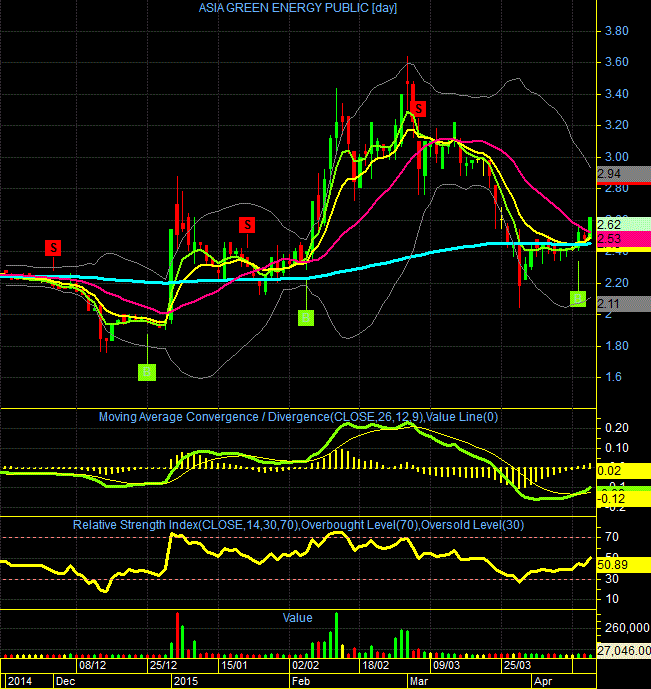Click the 27,046.00 volume value tag
The image size is (651, 689).
(624, 650)
